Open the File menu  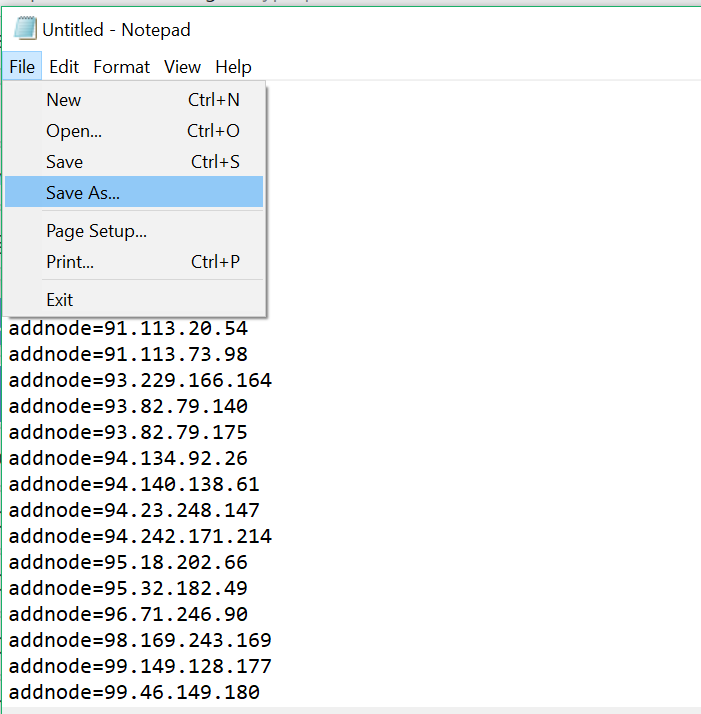22,66
